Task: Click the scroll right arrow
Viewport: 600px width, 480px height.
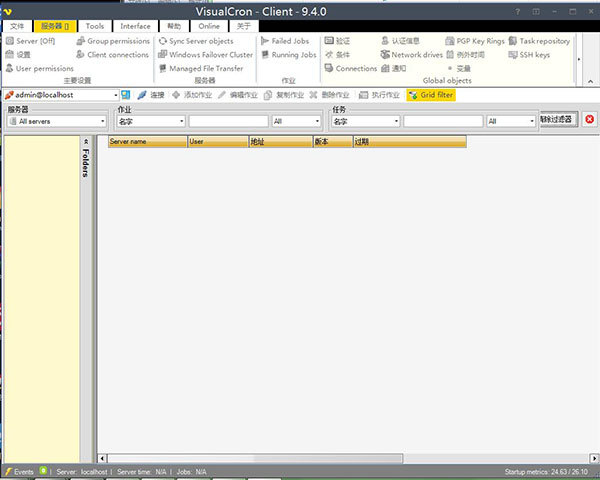Action: (x=594, y=458)
